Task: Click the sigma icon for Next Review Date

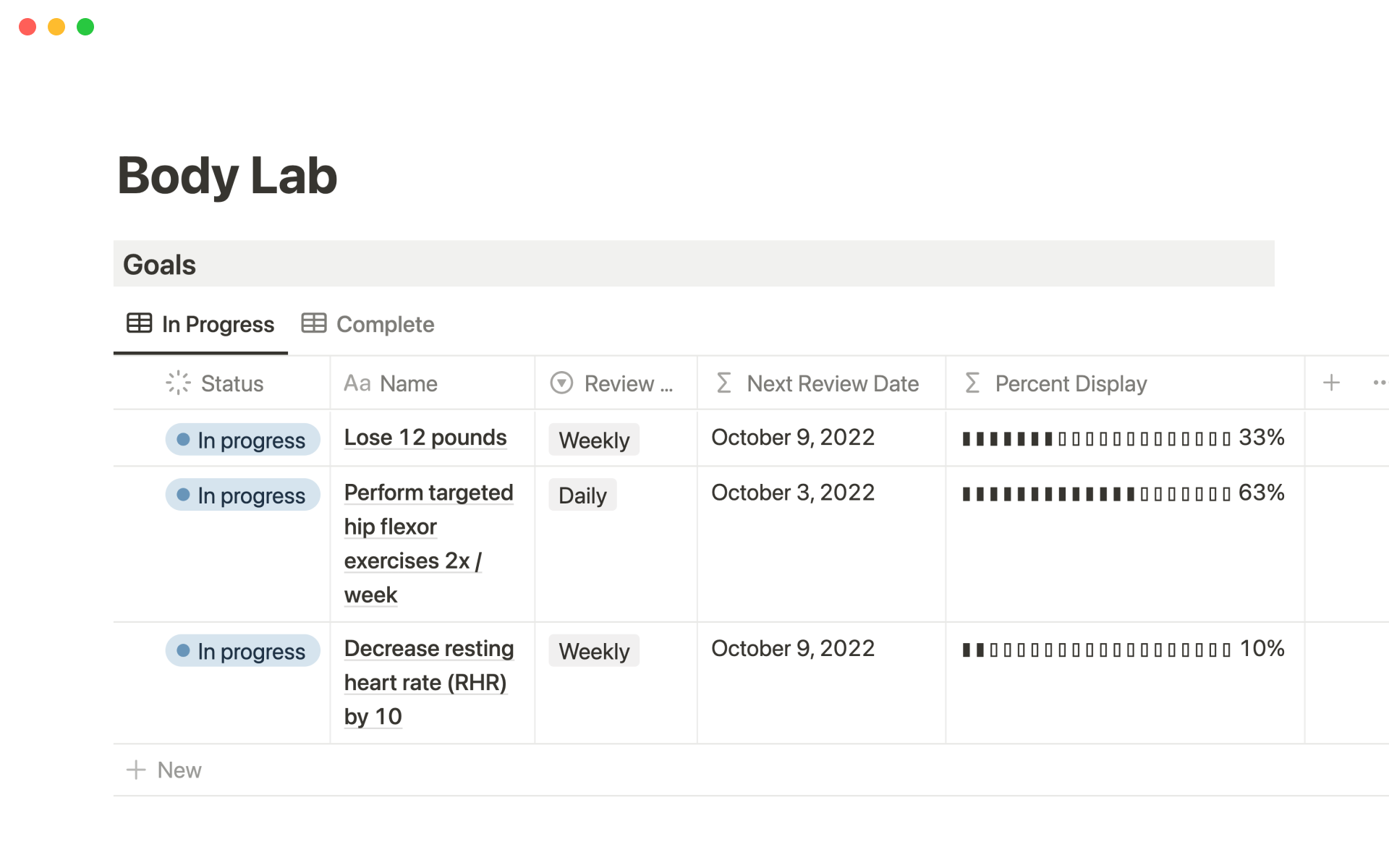Action: 723,383
